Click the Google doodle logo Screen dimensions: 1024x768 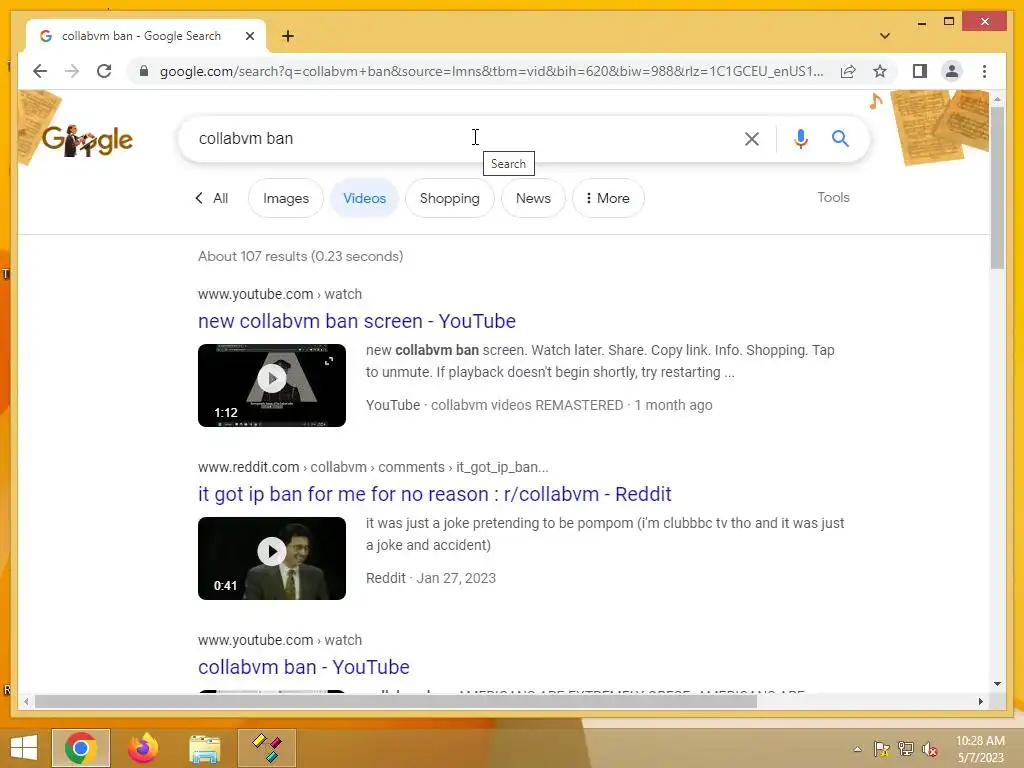tap(87, 140)
